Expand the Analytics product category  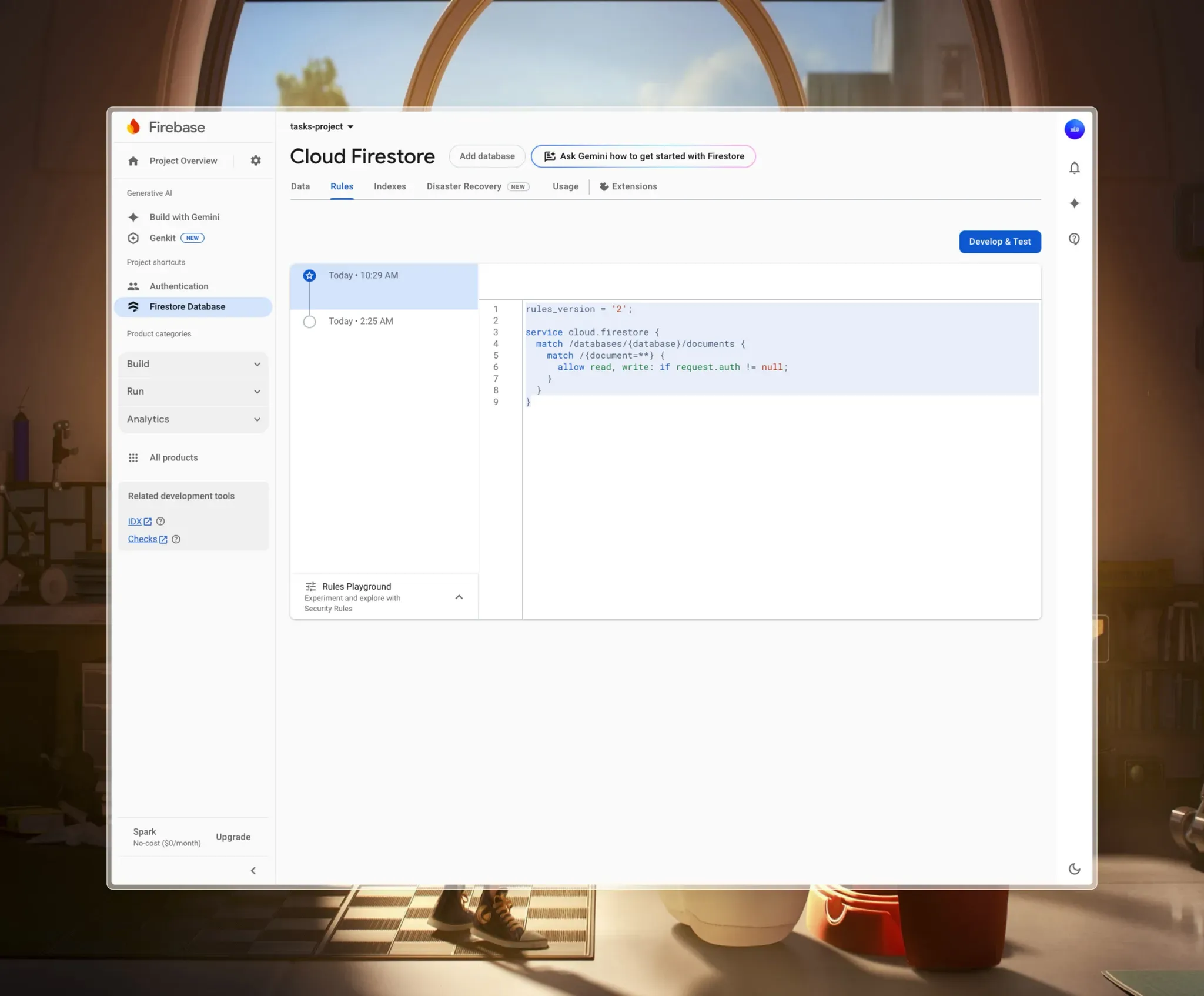tap(193, 419)
